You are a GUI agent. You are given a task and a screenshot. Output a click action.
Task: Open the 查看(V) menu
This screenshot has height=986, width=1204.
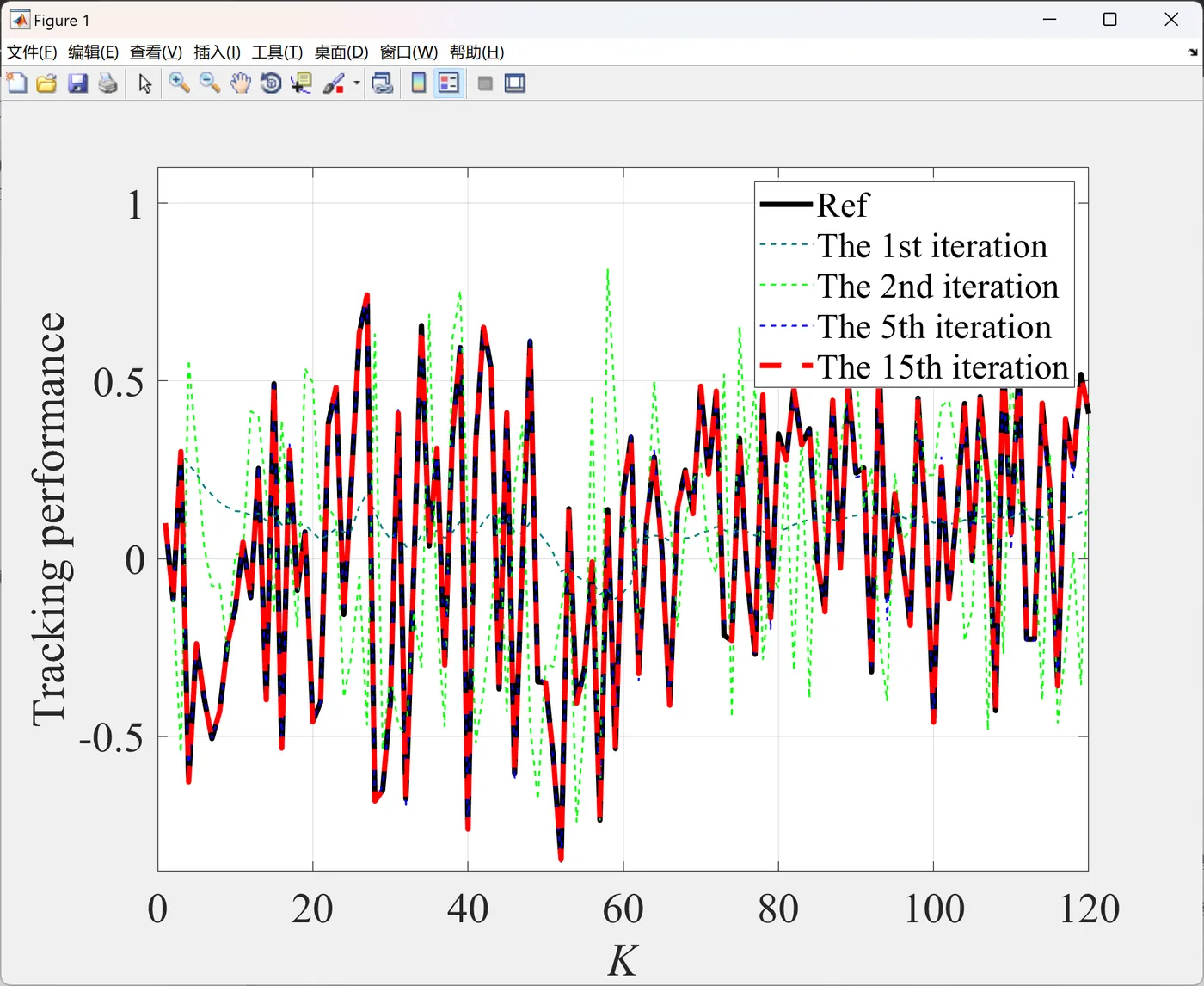tap(156, 52)
